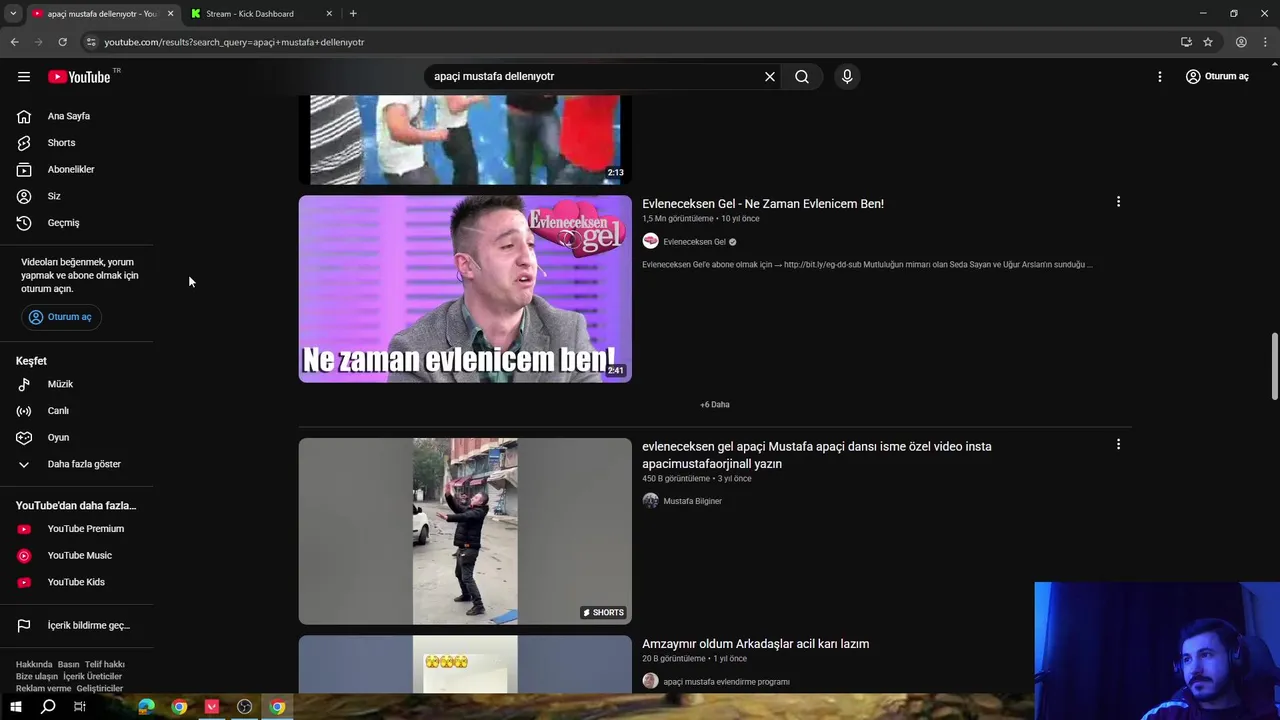Open OBS Studio from the taskbar
This screenshot has width=1280, height=720.
(244, 707)
